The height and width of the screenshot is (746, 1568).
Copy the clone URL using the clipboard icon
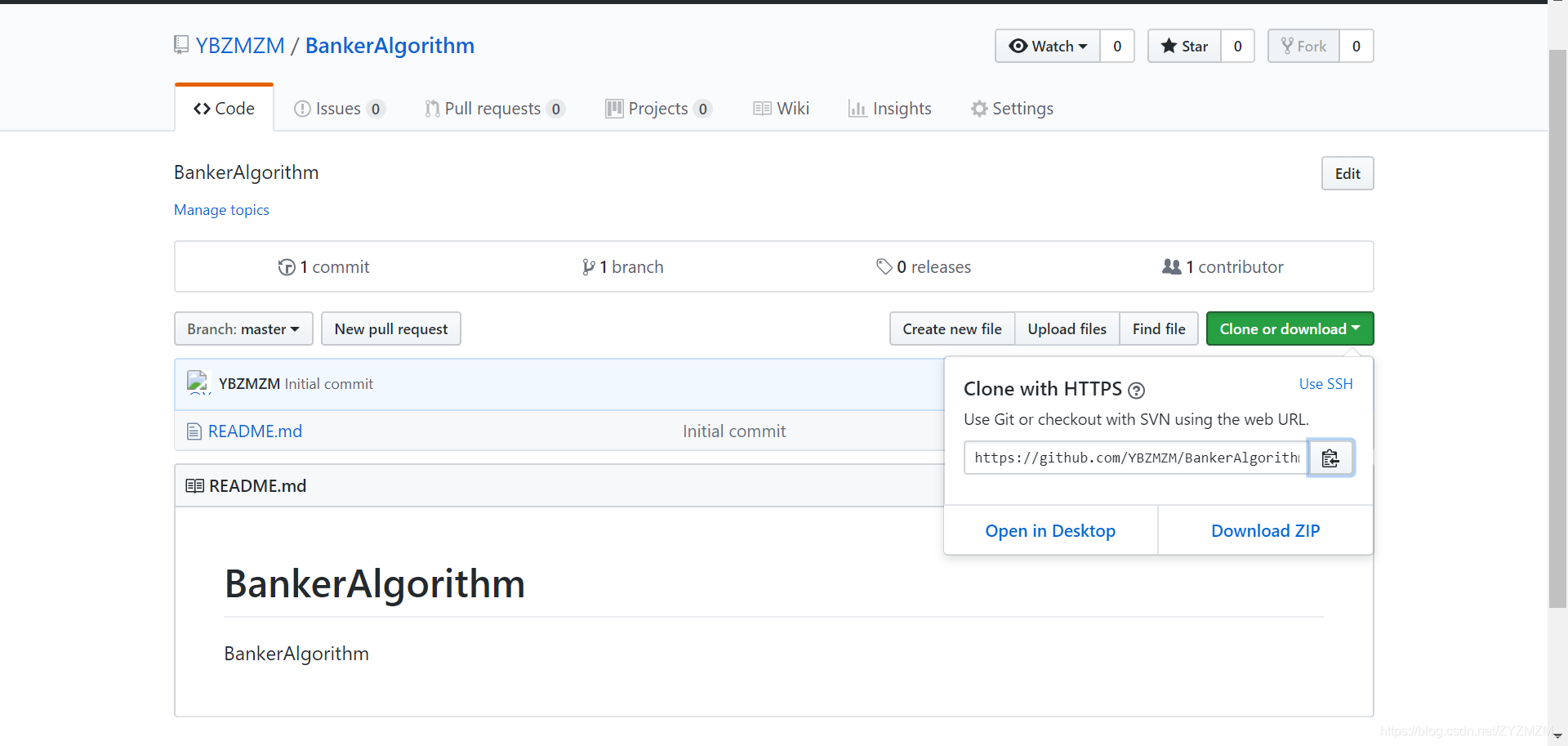1330,458
